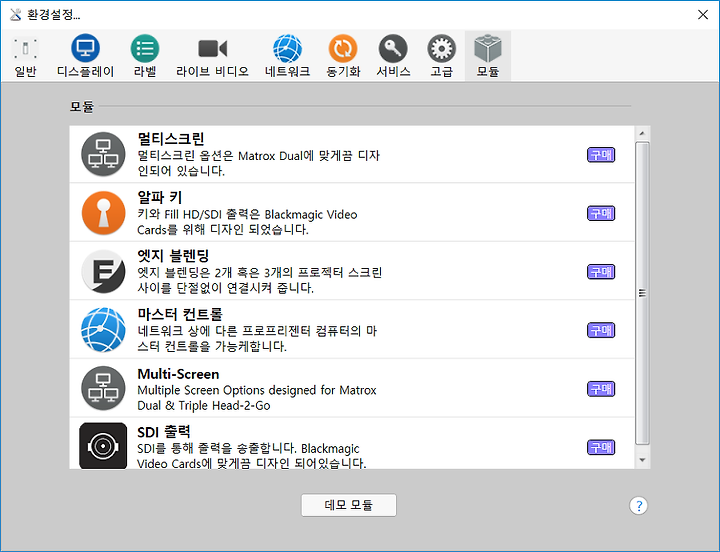Open the 일반 preferences tab
720x552 pixels.
25,56
